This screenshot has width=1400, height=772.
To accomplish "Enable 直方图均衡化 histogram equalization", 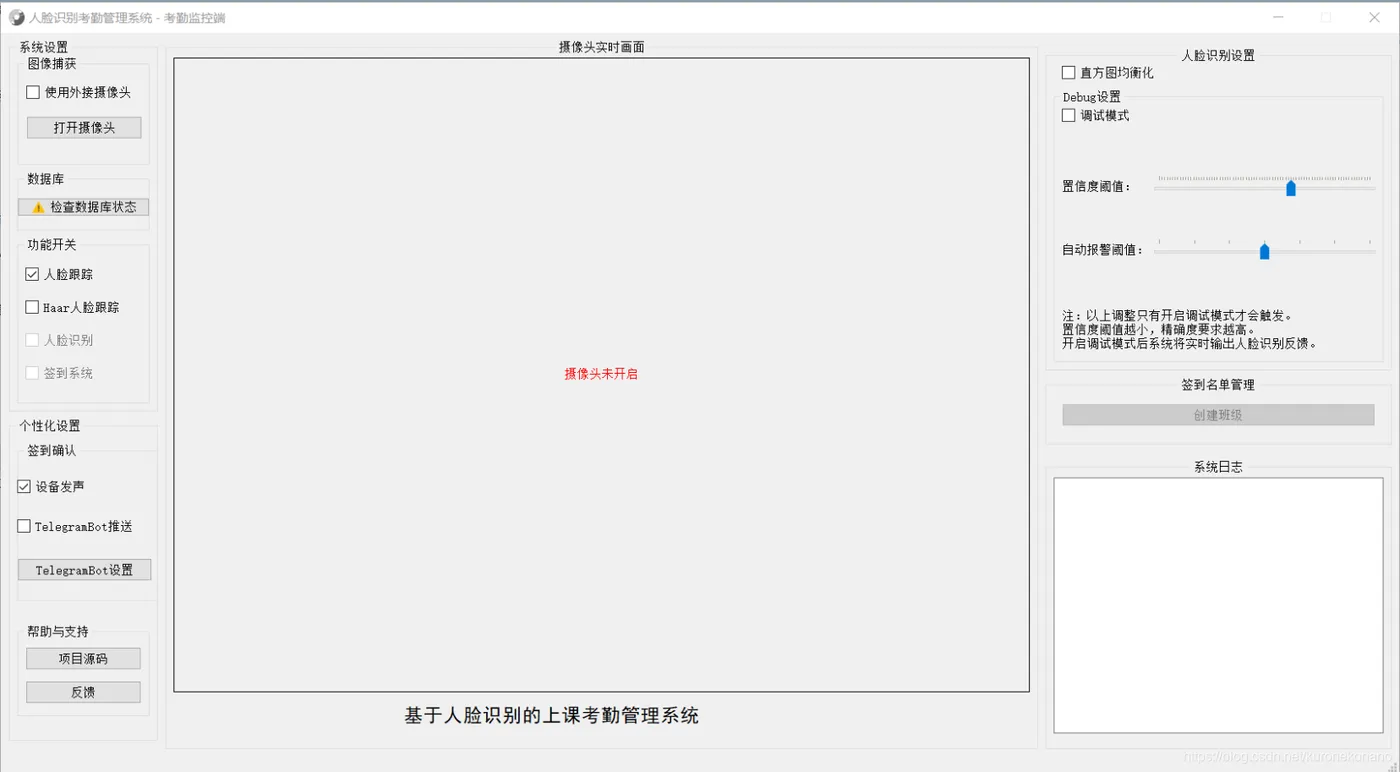I will [x=1068, y=72].
